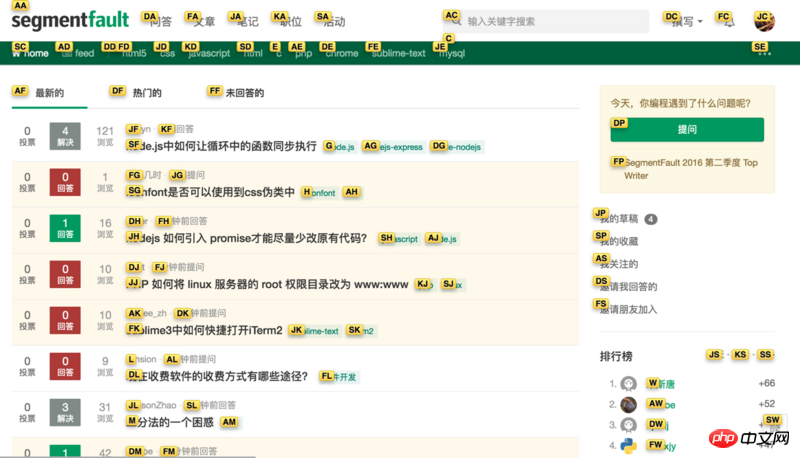The height and width of the screenshot is (458, 800).
Task: Click the 3 解决 box on 分法 question
Action: coord(65,412)
